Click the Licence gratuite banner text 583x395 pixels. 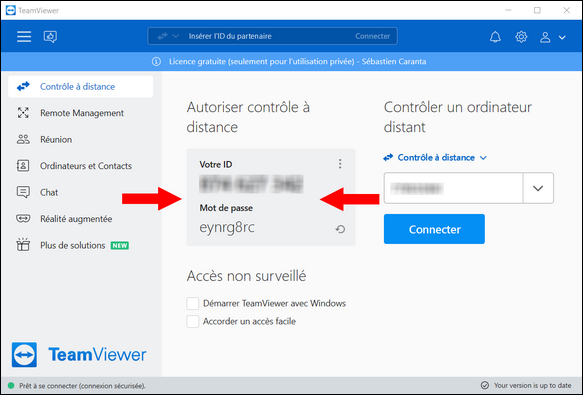(x=297, y=61)
